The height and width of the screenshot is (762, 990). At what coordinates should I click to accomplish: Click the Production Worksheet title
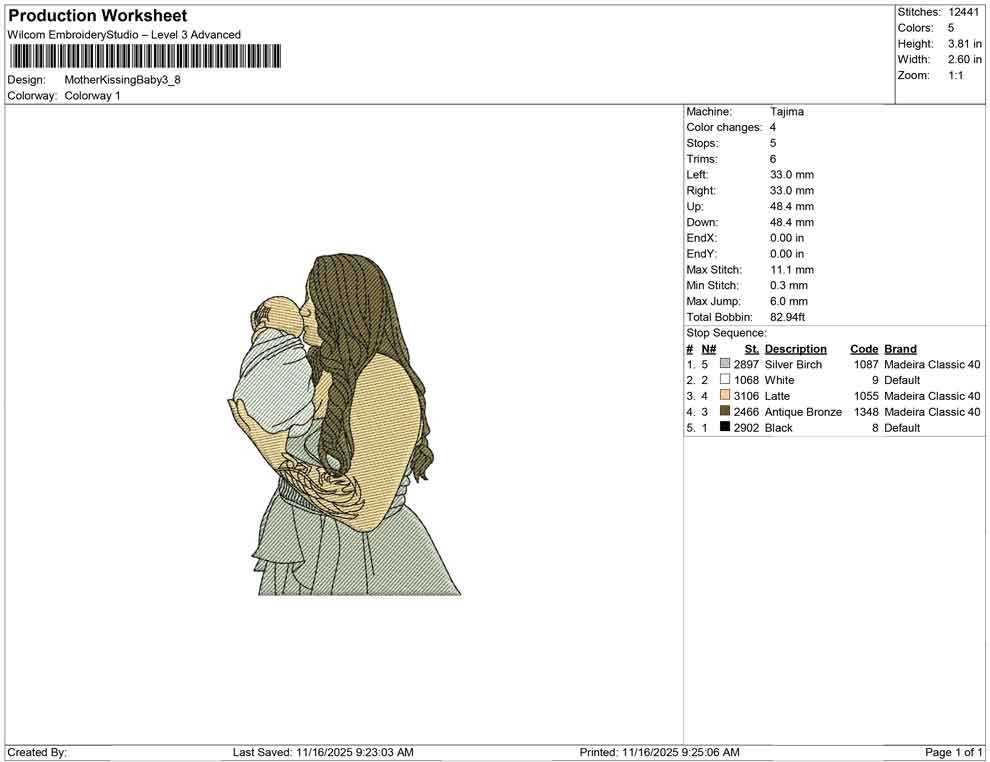point(98,16)
